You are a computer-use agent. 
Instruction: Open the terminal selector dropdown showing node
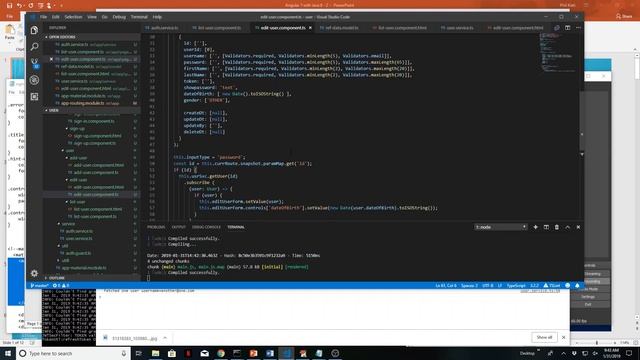click(501, 227)
